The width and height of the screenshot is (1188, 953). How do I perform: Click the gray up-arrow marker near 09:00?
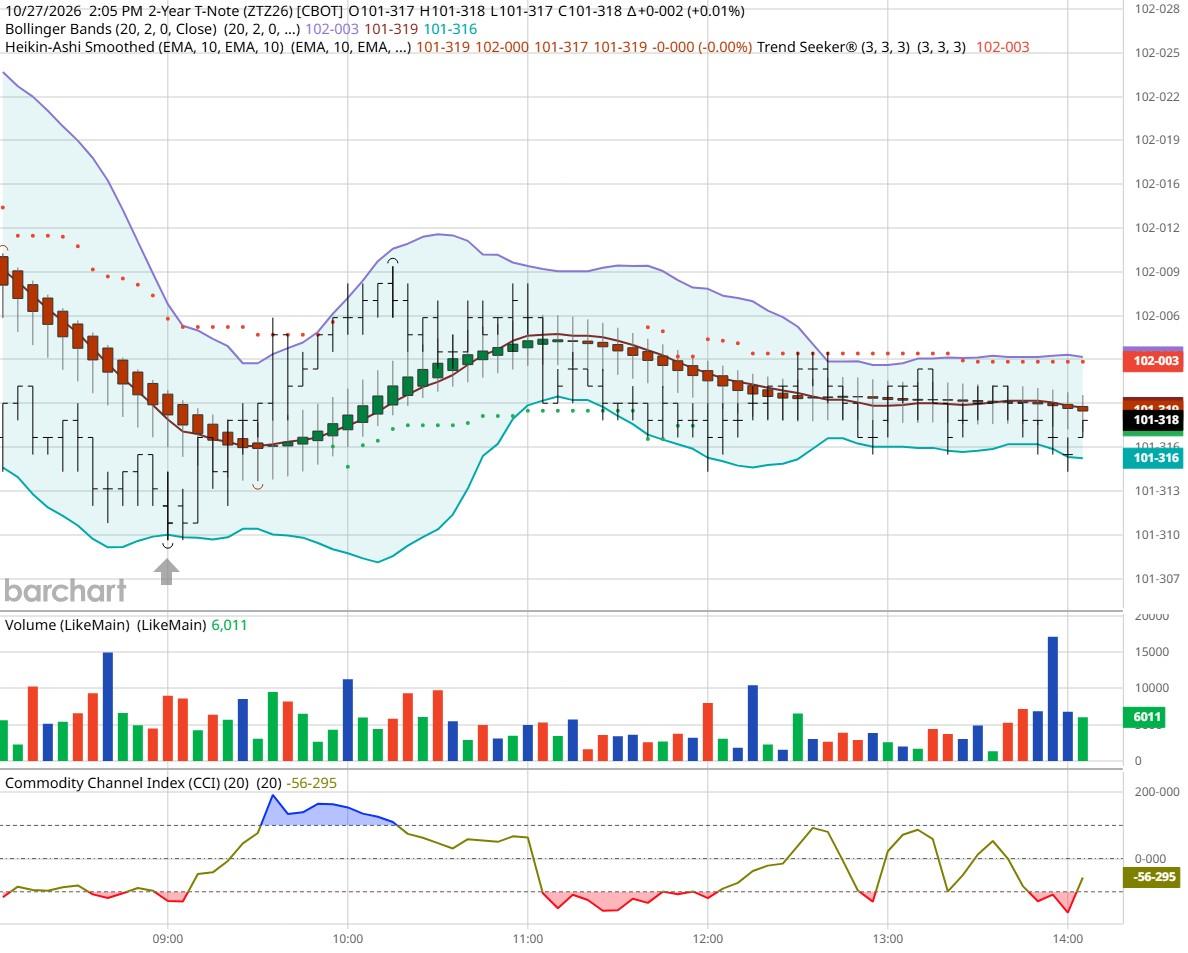tap(167, 571)
